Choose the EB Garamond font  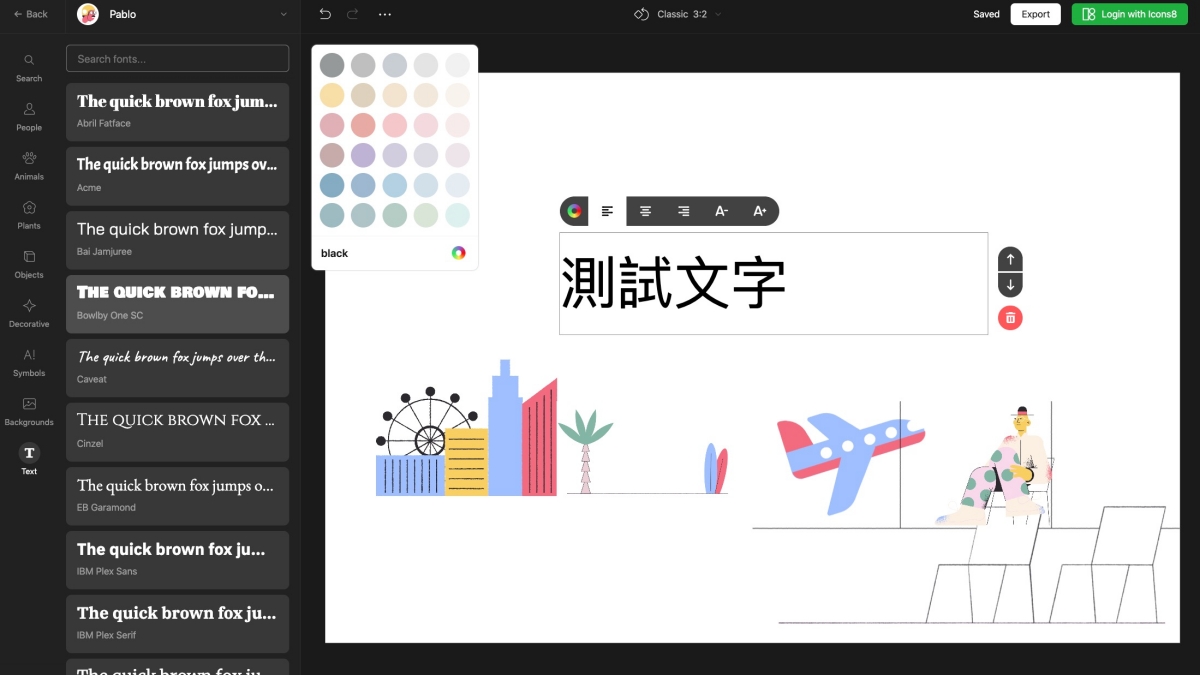point(177,496)
